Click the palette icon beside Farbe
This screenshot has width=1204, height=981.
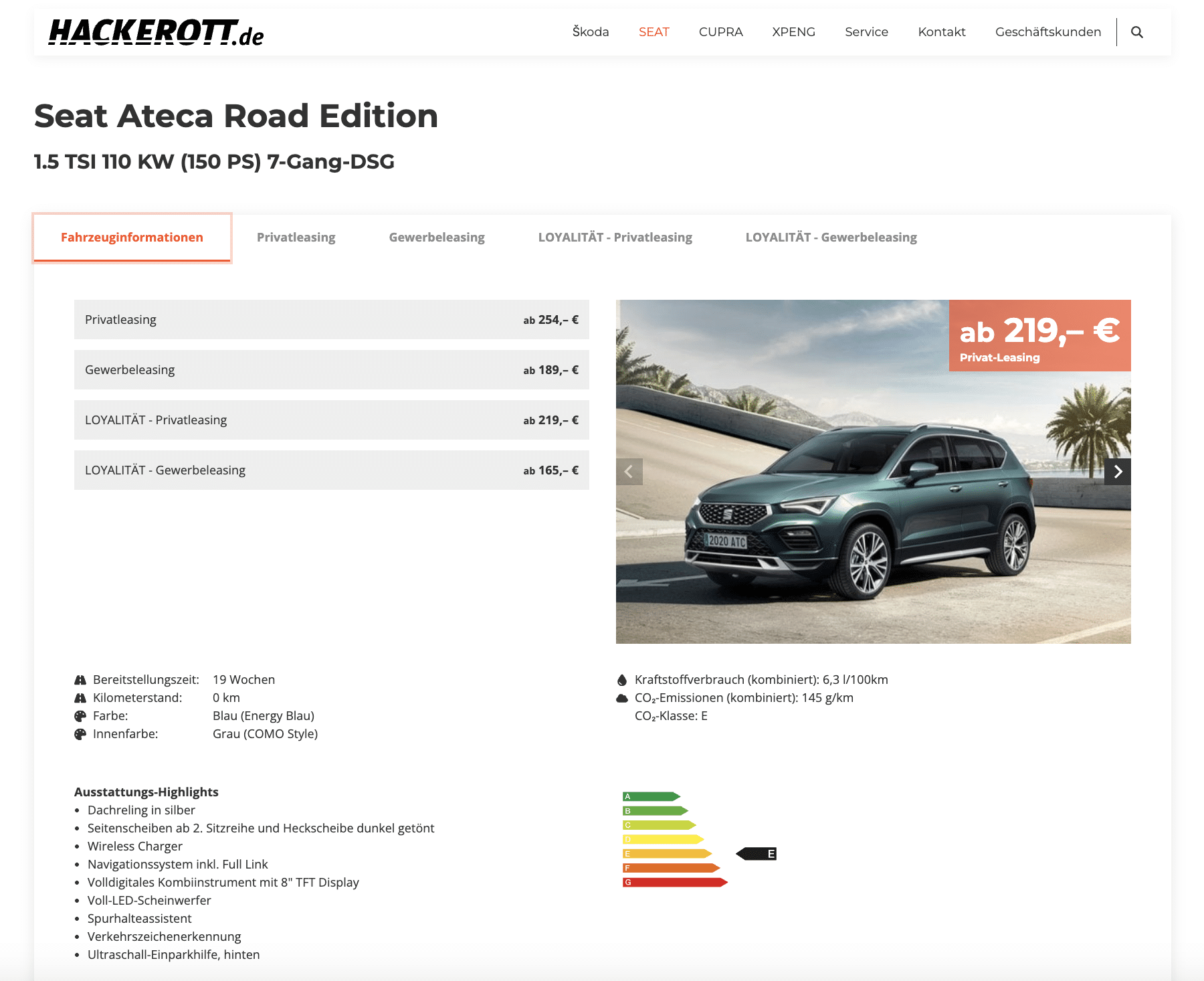tap(80, 716)
